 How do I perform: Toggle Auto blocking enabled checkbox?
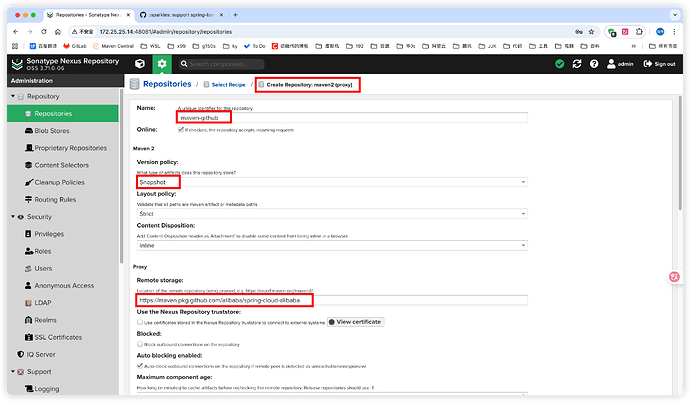[x=139, y=365]
